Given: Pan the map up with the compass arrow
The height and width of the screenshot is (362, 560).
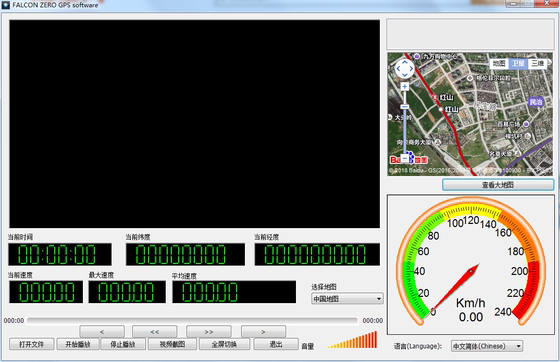Looking at the screenshot, I should tap(405, 62).
